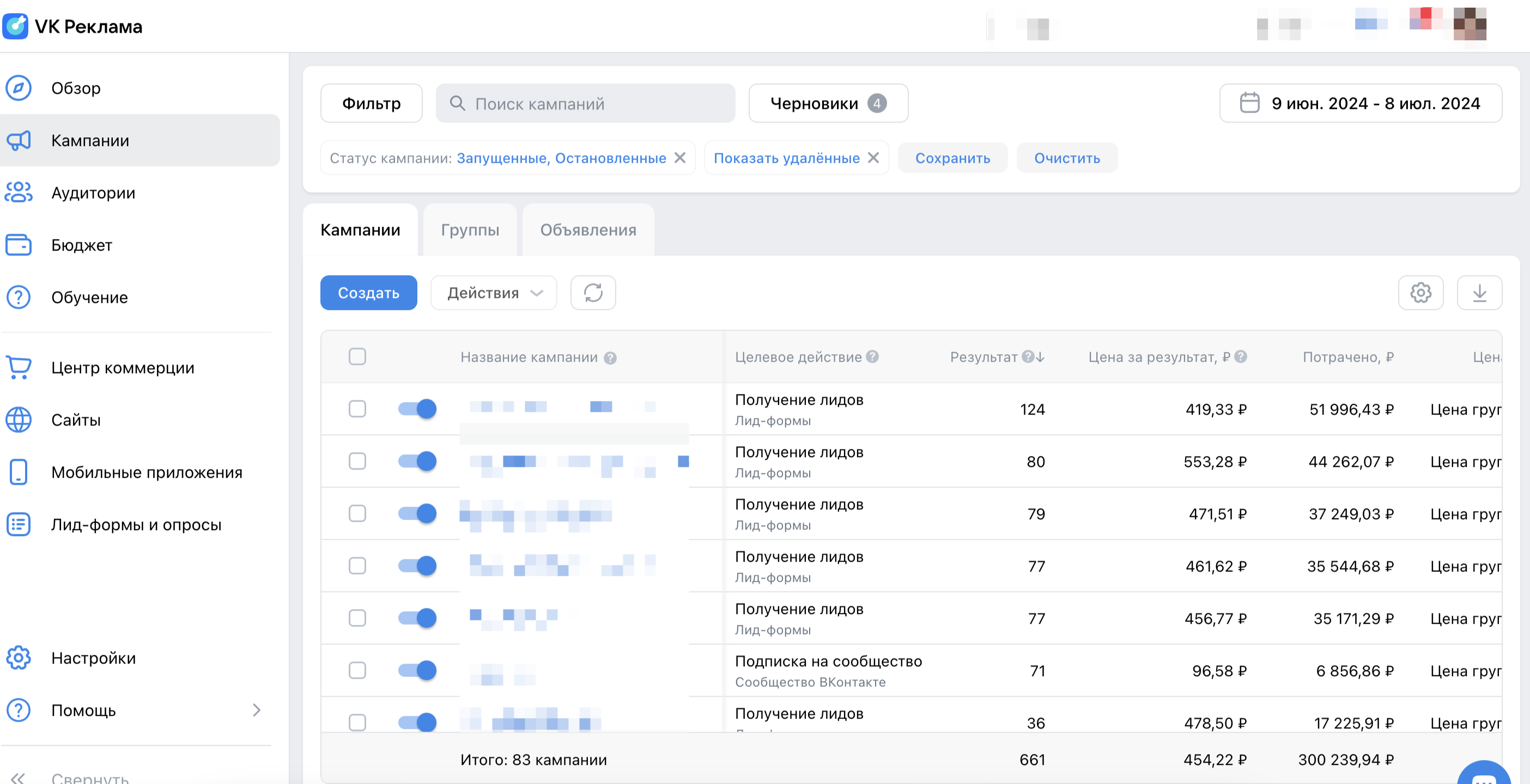Switch to the Объявления tab

point(588,230)
